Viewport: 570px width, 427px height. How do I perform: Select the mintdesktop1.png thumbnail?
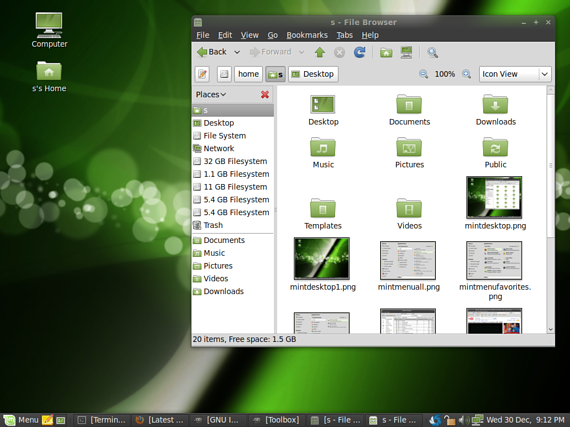coord(322,258)
